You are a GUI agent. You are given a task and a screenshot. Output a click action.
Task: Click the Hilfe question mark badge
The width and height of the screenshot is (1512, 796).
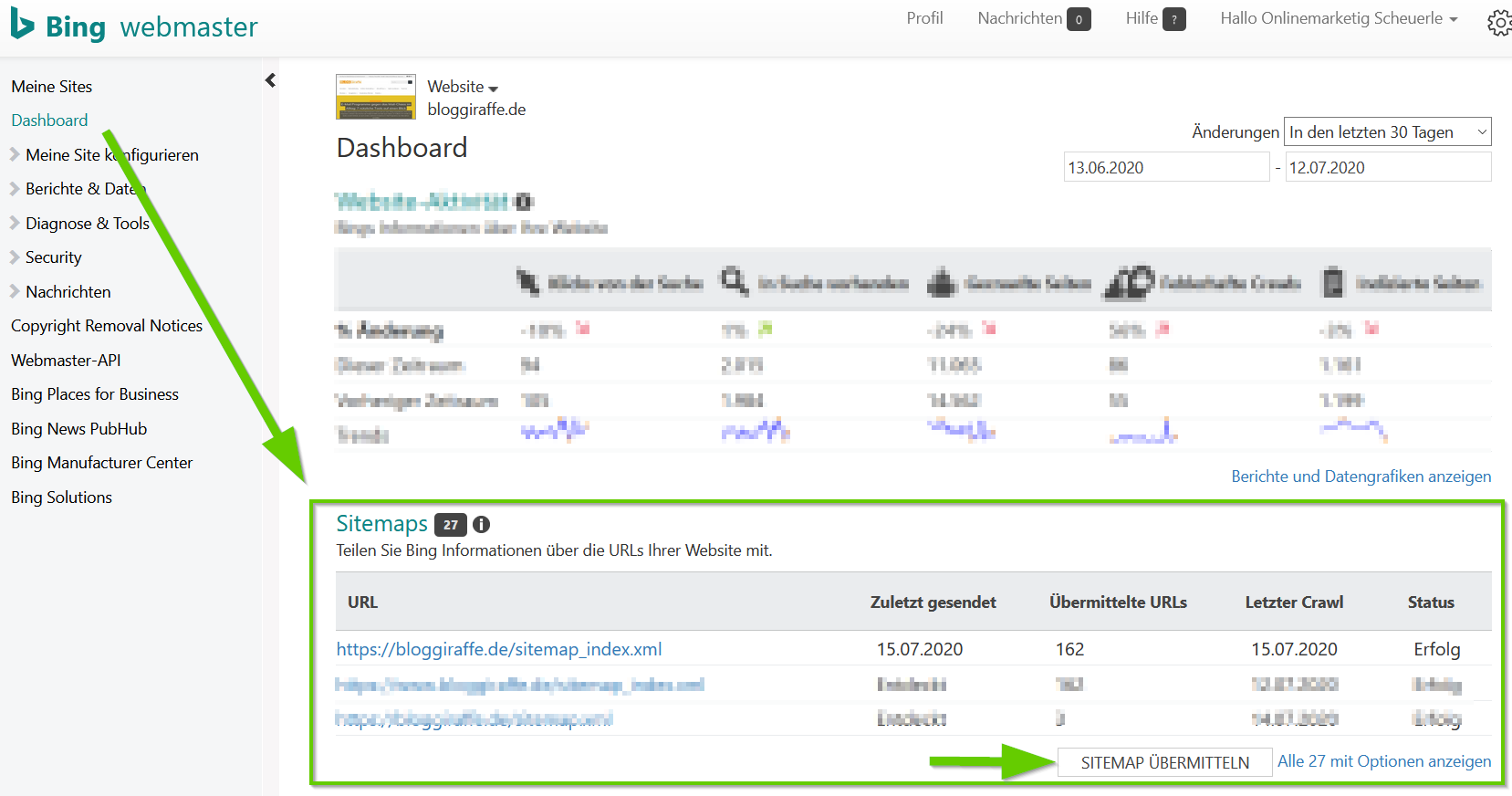click(x=1174, y=19)
